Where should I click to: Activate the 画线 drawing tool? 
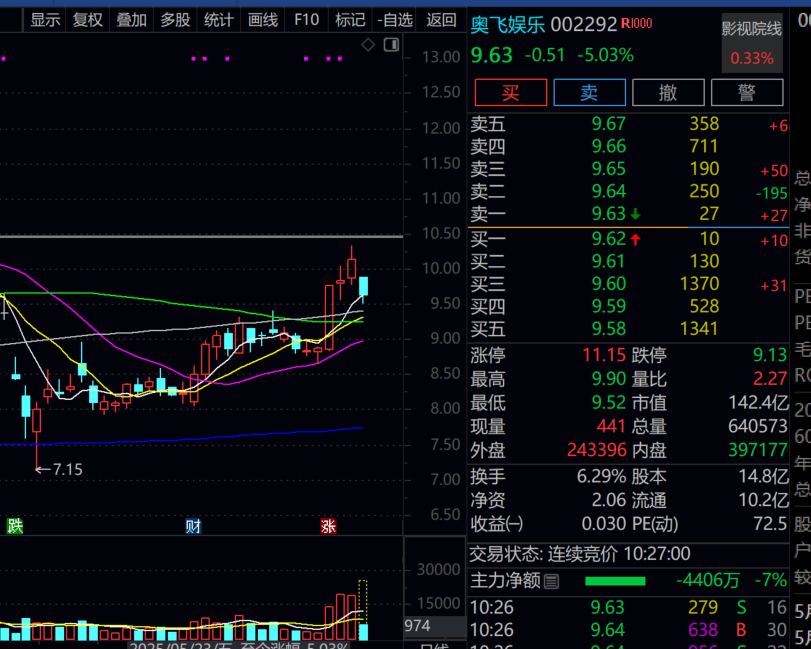tap(263, 20)
